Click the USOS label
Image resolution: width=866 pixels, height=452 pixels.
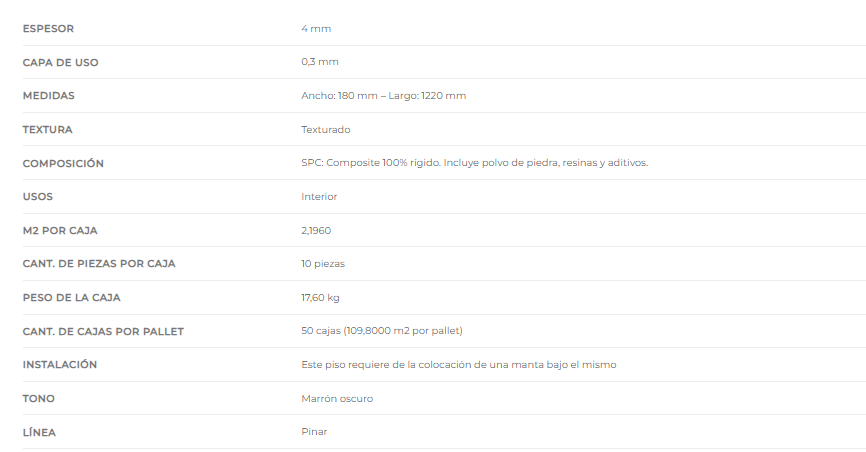[38, 197]
